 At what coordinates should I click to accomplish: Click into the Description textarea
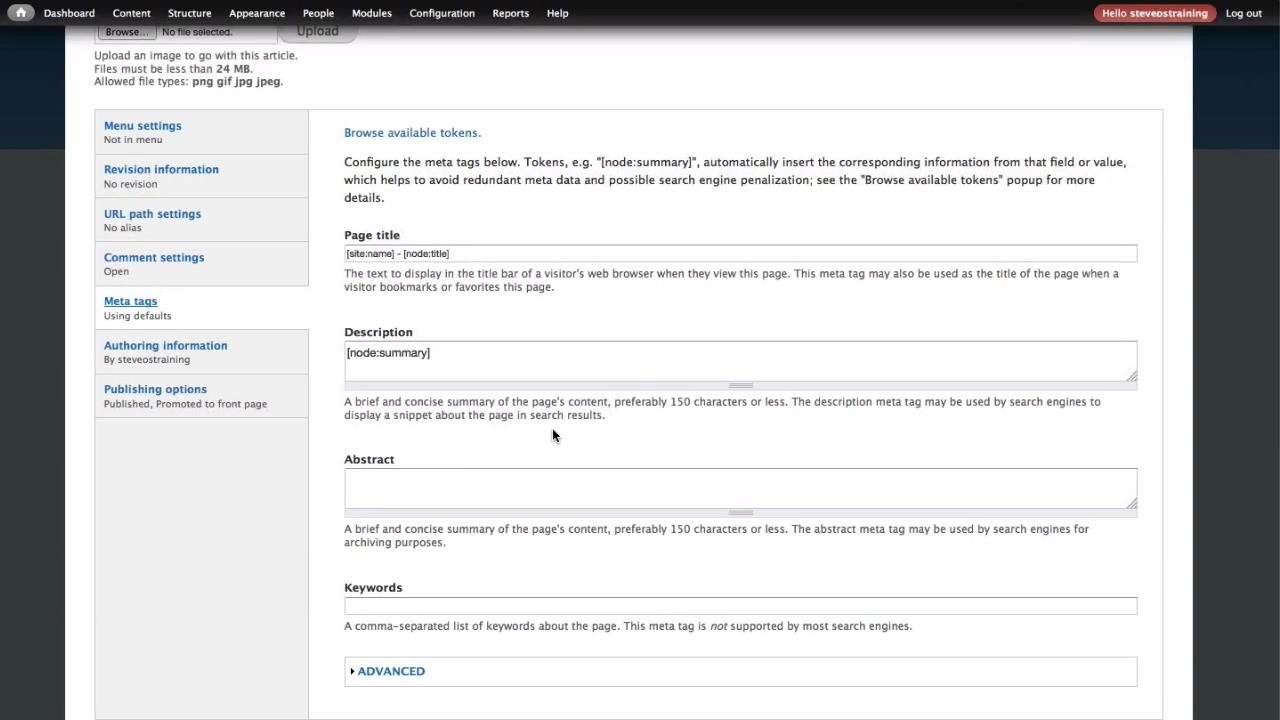(x=740, y=361)
